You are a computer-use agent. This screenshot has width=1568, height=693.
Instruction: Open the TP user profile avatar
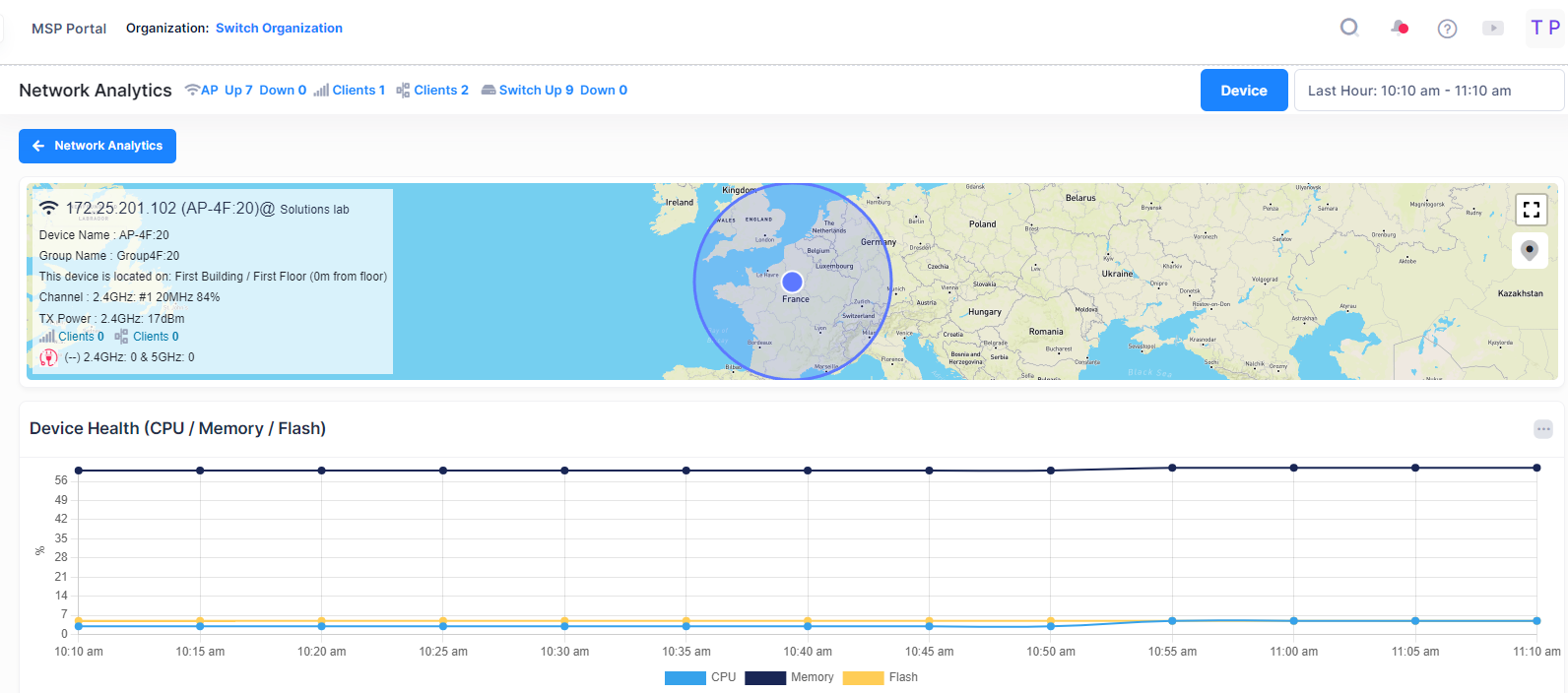coord(1544,28)
